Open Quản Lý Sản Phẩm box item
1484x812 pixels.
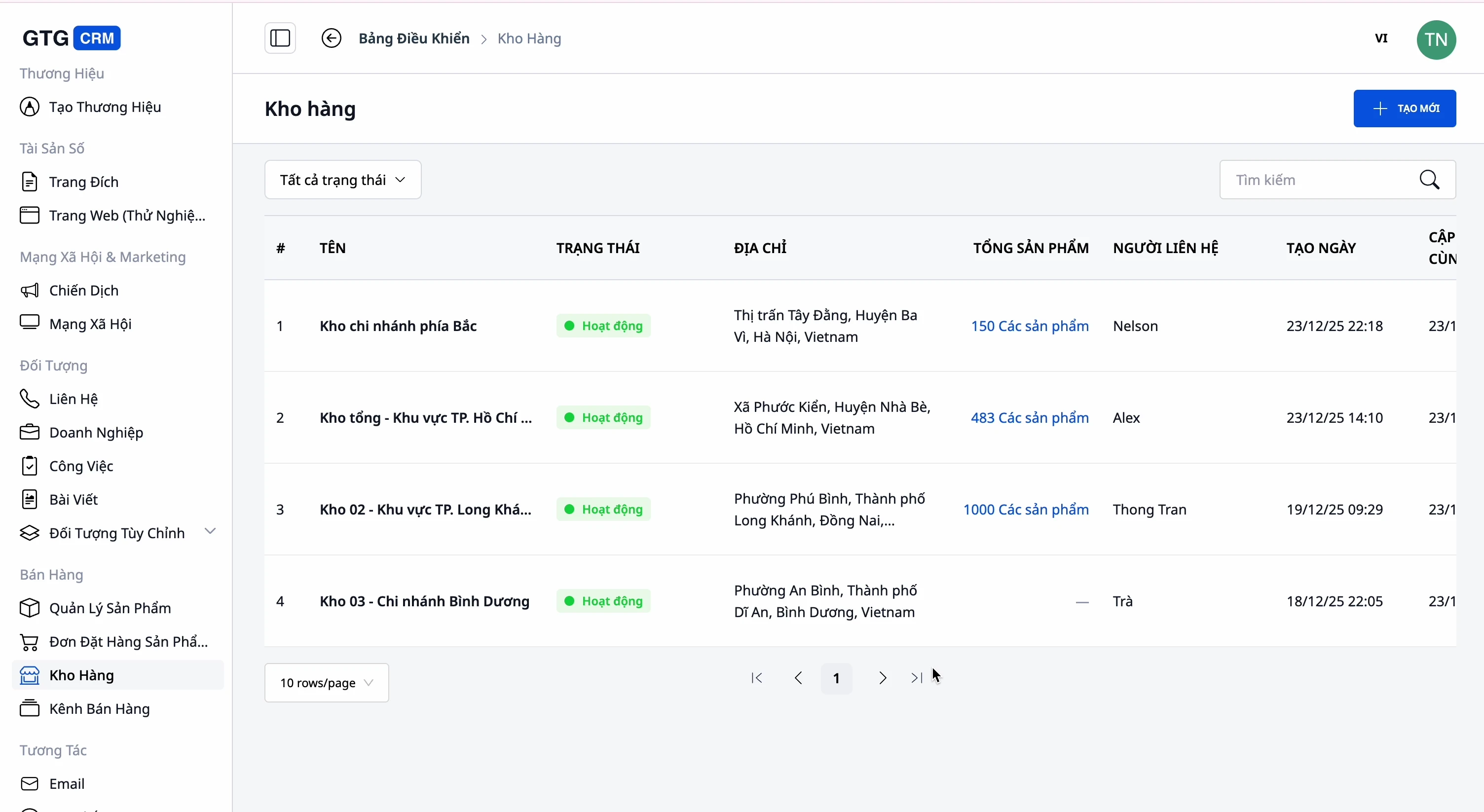coord(110,608)
